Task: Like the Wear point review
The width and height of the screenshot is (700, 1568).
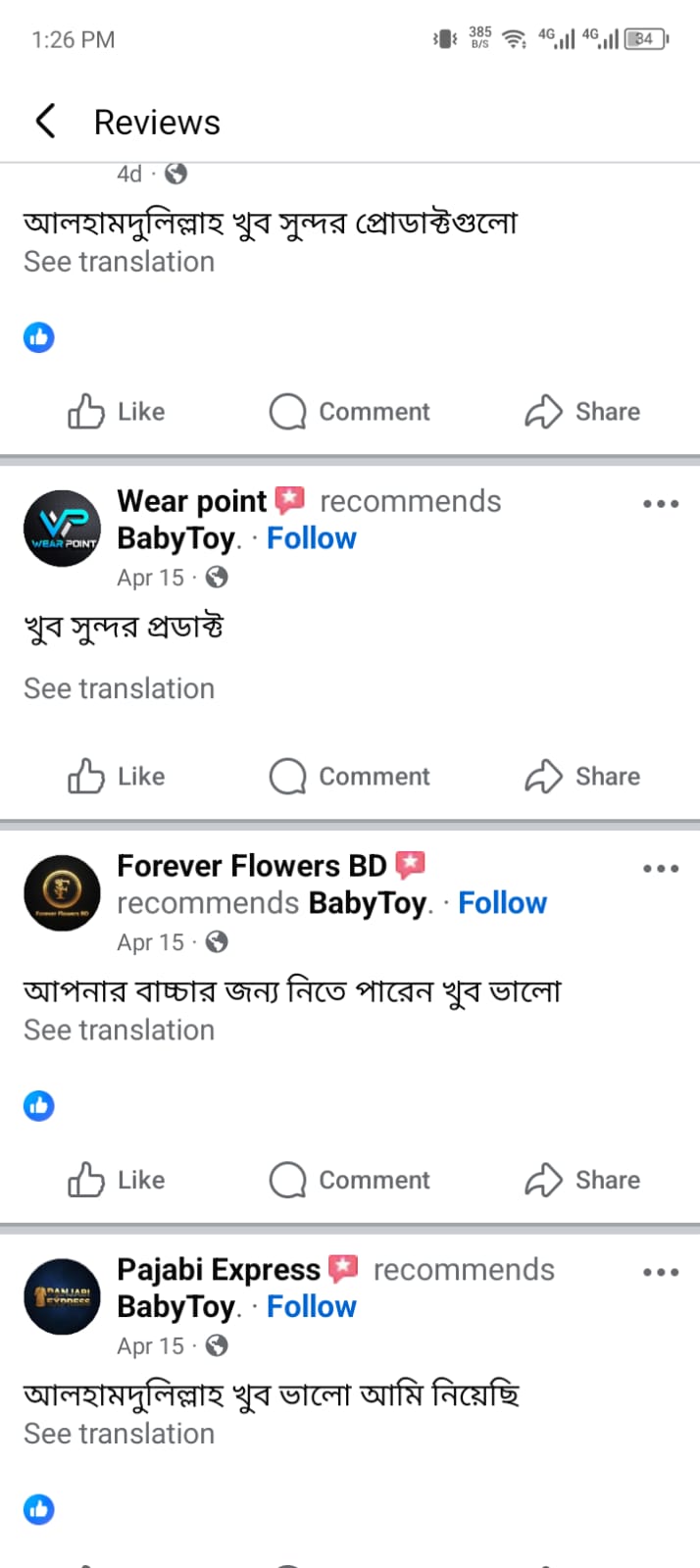Action: click(x=116, y=777)
